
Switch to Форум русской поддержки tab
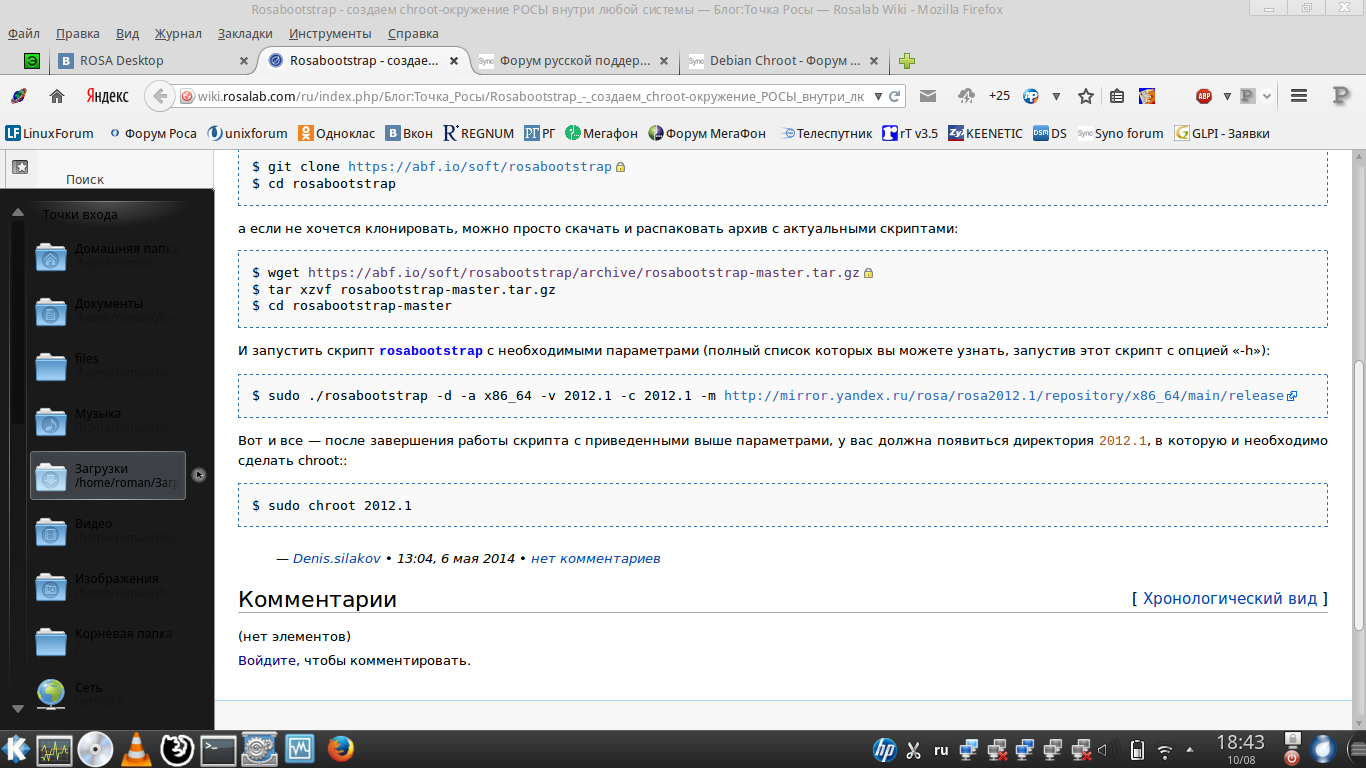[x=575, y=61]
